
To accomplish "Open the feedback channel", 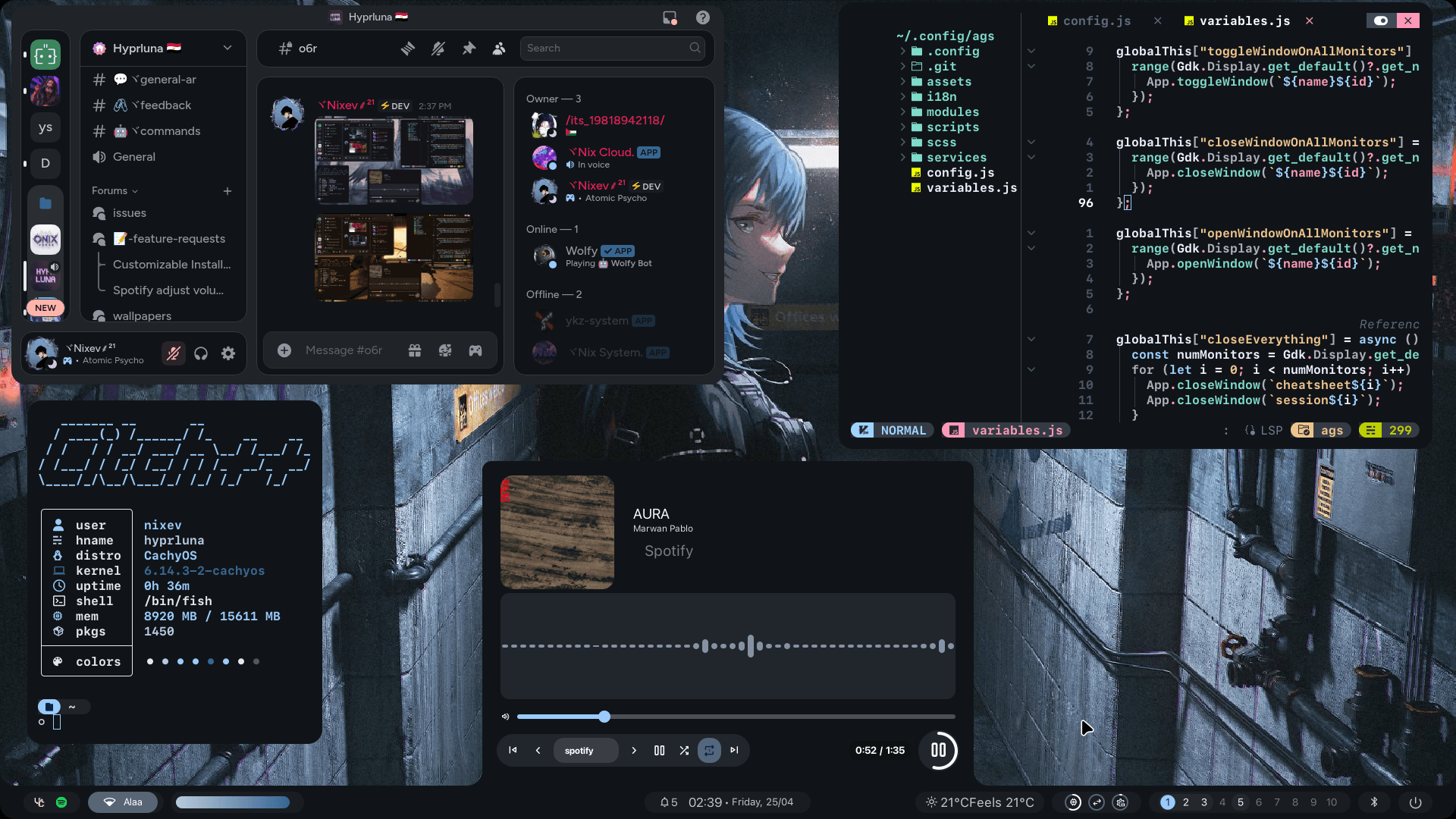I will (165, 105).
